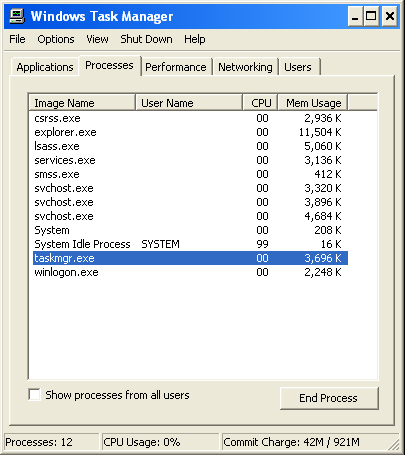Screen dimensions: 405x455
Task: Select the System Idle Process row
Action: (x=190, y=244)
